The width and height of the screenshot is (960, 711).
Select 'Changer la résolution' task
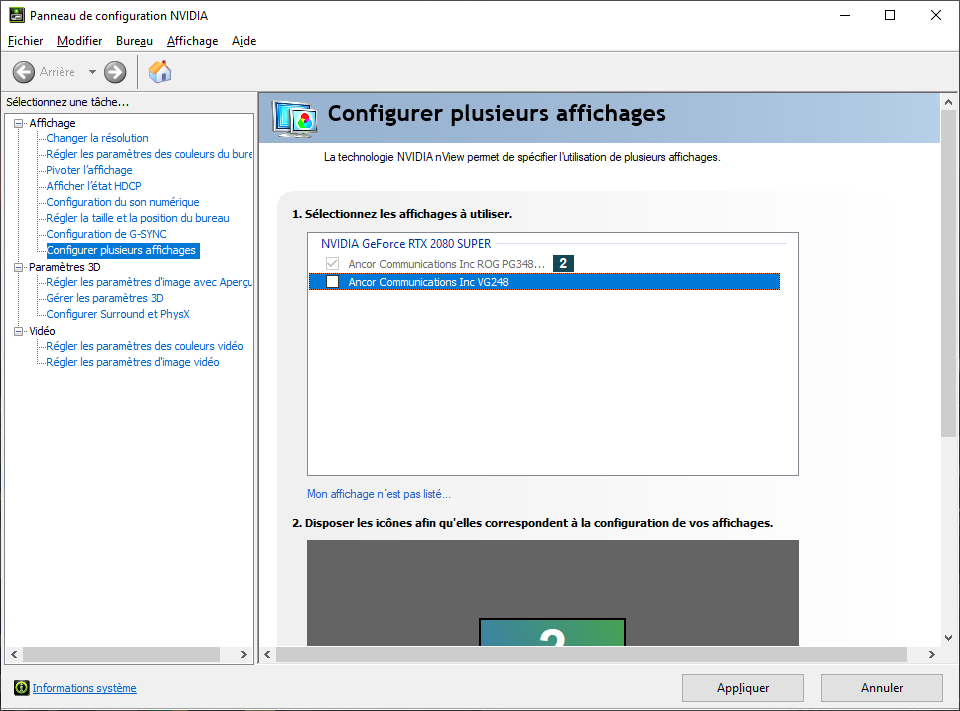pos(97,138)
